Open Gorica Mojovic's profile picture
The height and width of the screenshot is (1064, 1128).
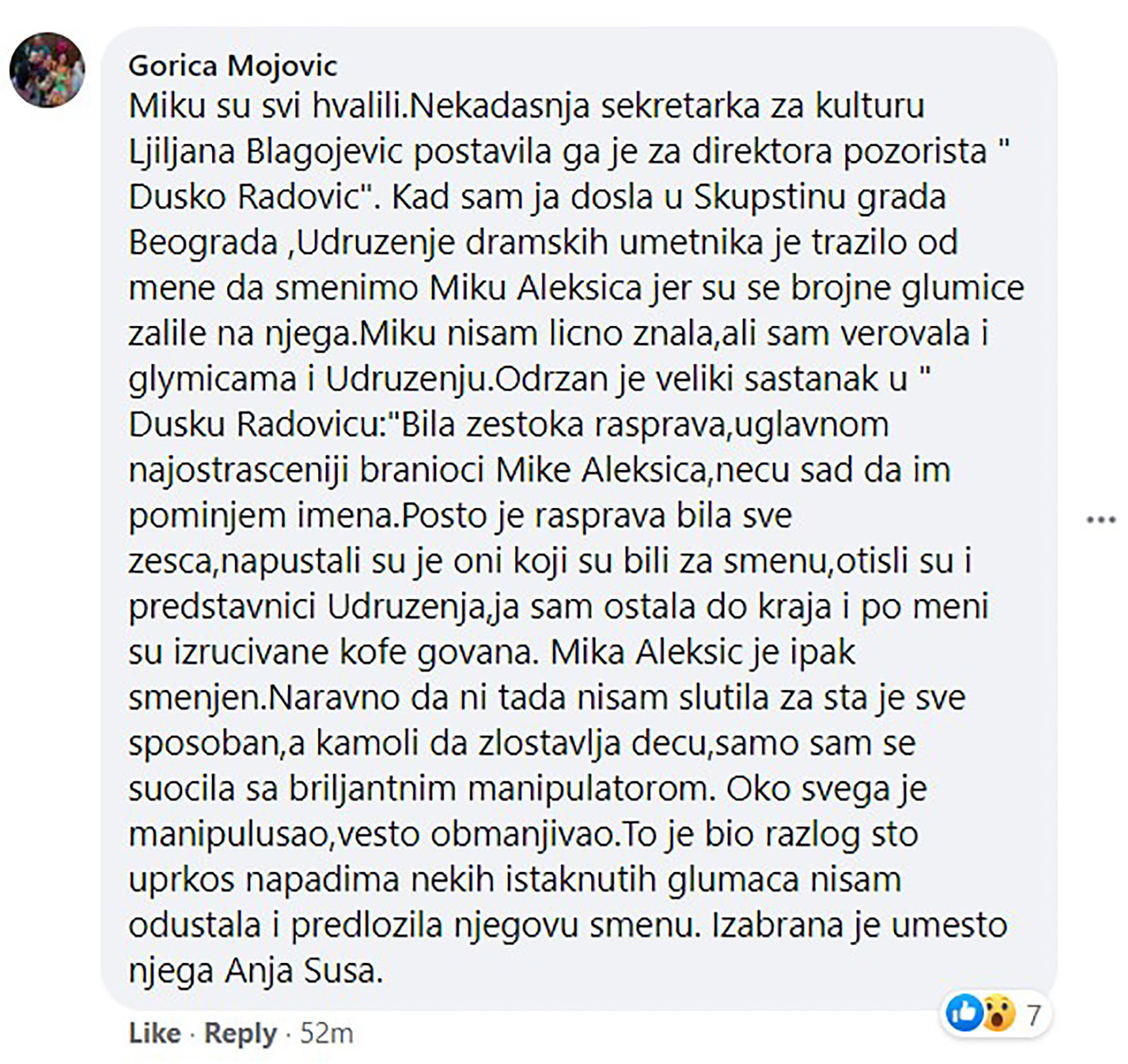coord(47,70)
